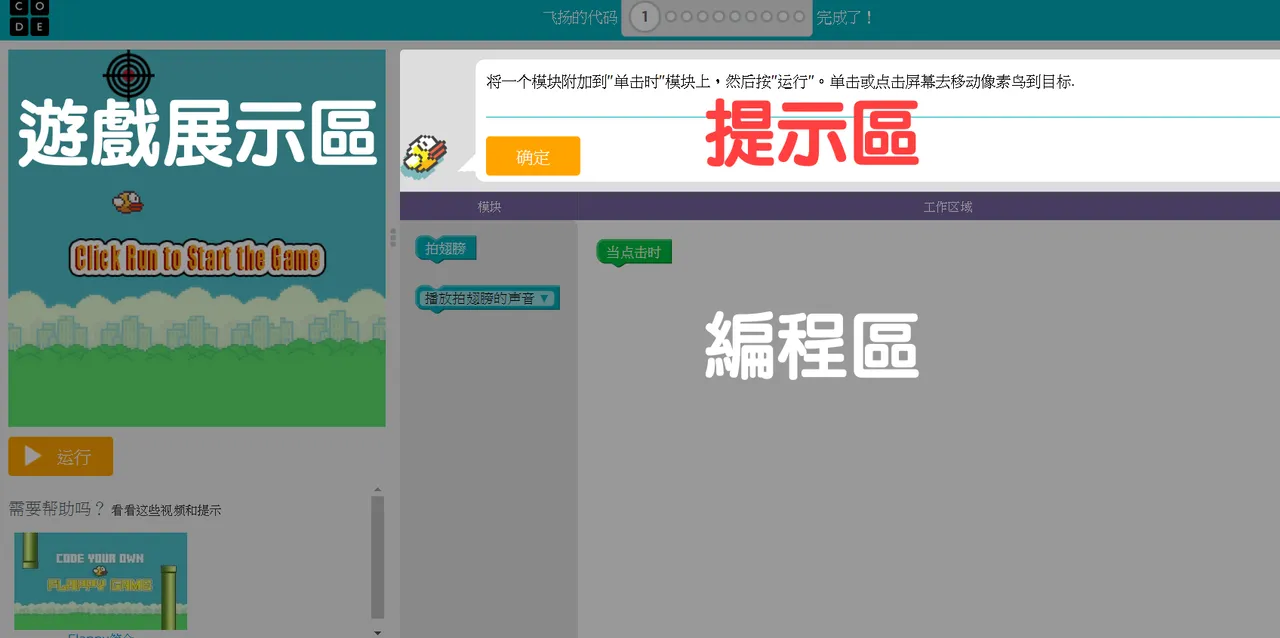Click the 工作区域 workspace header
The width and height of the screenshot is (1280, 638).
948,207
